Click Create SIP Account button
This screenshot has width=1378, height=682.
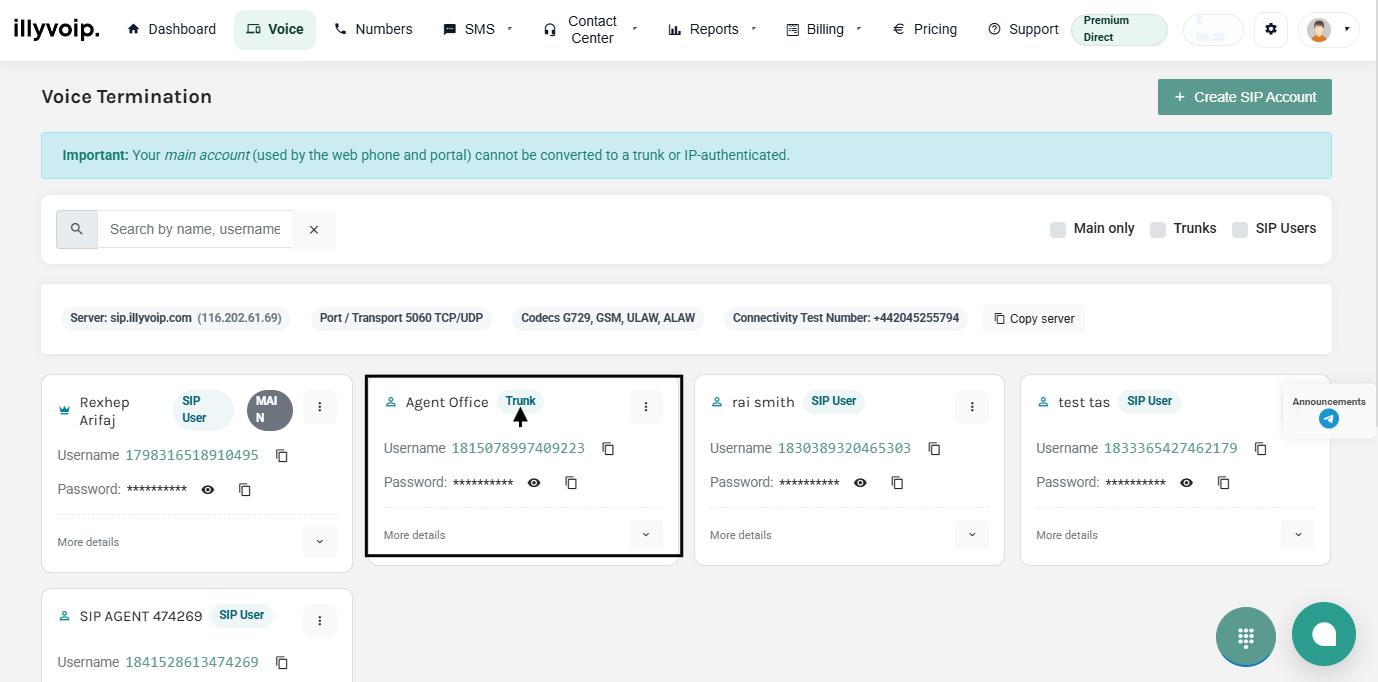point(1244,97)
